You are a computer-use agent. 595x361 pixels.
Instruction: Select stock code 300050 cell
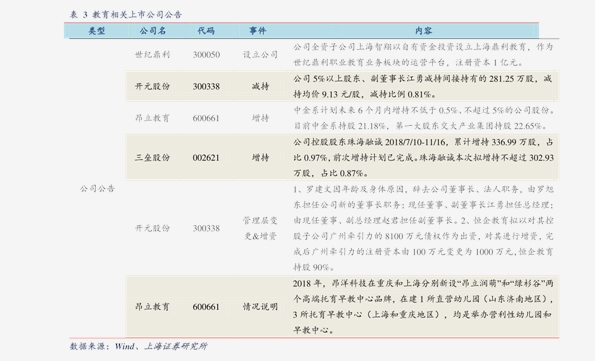click(206, 55)
